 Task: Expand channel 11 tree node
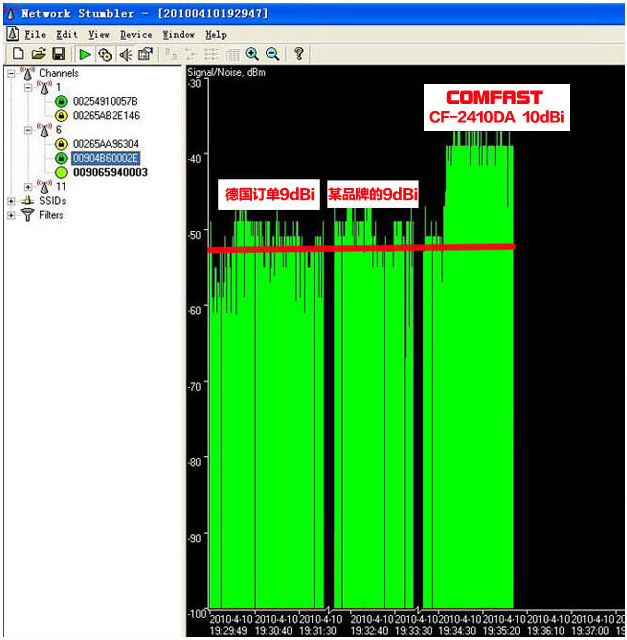(x=28, y=187)
